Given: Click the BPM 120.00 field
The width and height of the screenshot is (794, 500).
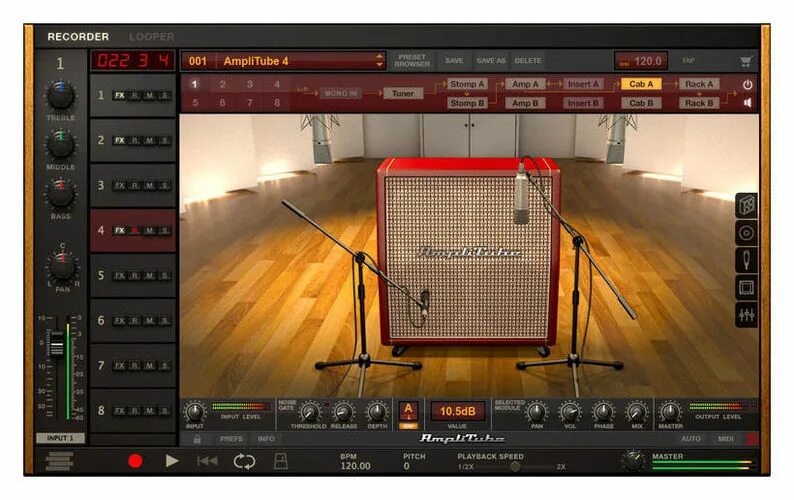Looking at the screenshot, I should pos(355,461).
